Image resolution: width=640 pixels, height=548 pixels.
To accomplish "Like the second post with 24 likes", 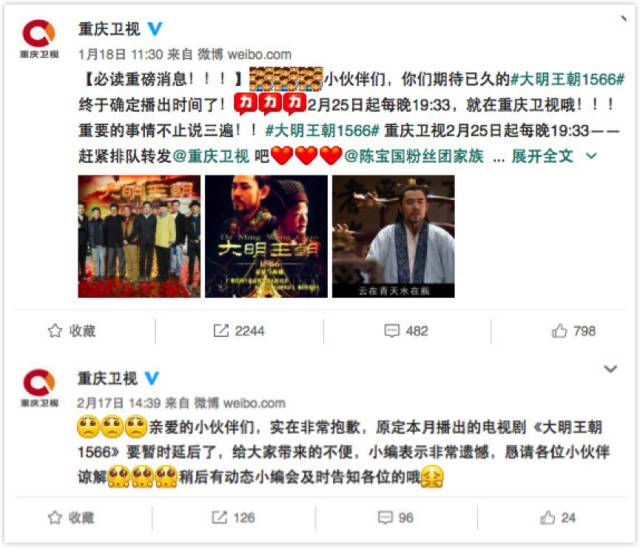I will (558, 517).
